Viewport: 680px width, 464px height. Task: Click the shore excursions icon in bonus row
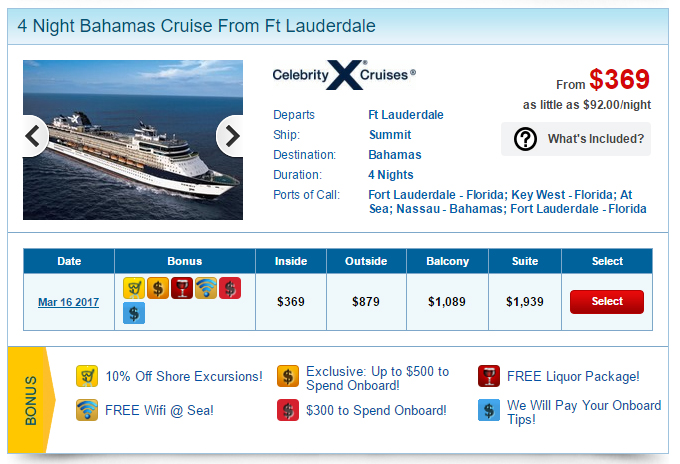134,288
